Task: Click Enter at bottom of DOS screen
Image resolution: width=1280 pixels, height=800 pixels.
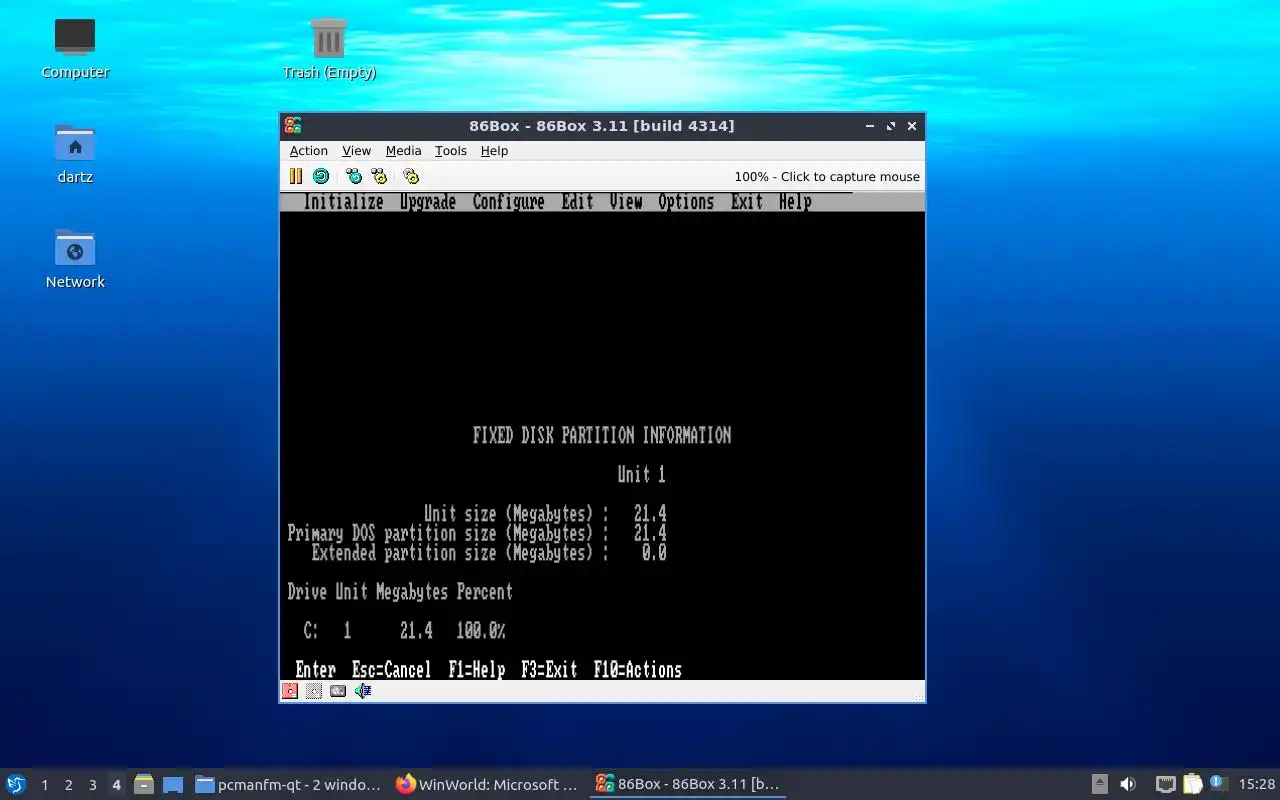Action: [x=315, y=670]
